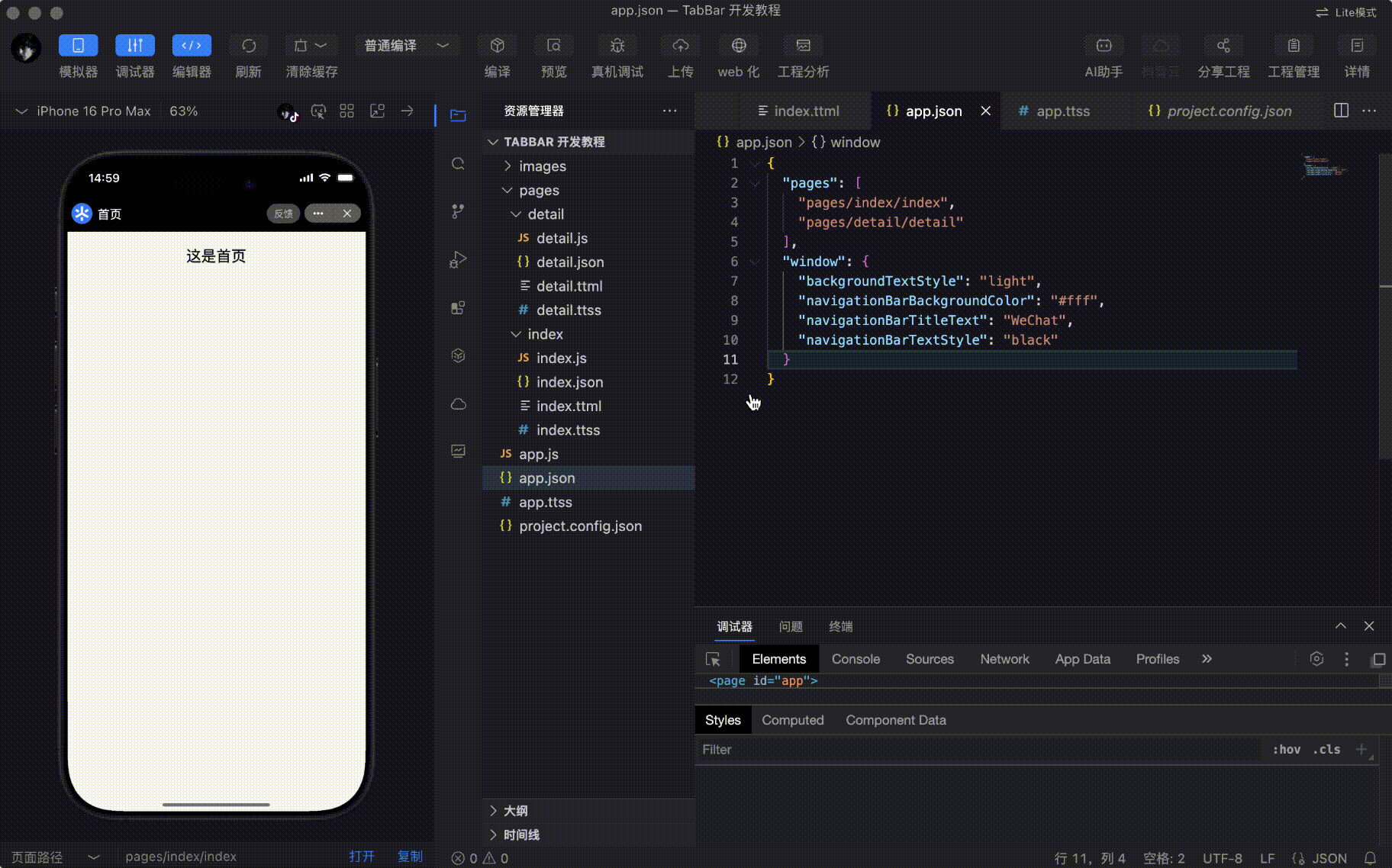Open Source Control icon in activity bar

(x=458, y=211)
